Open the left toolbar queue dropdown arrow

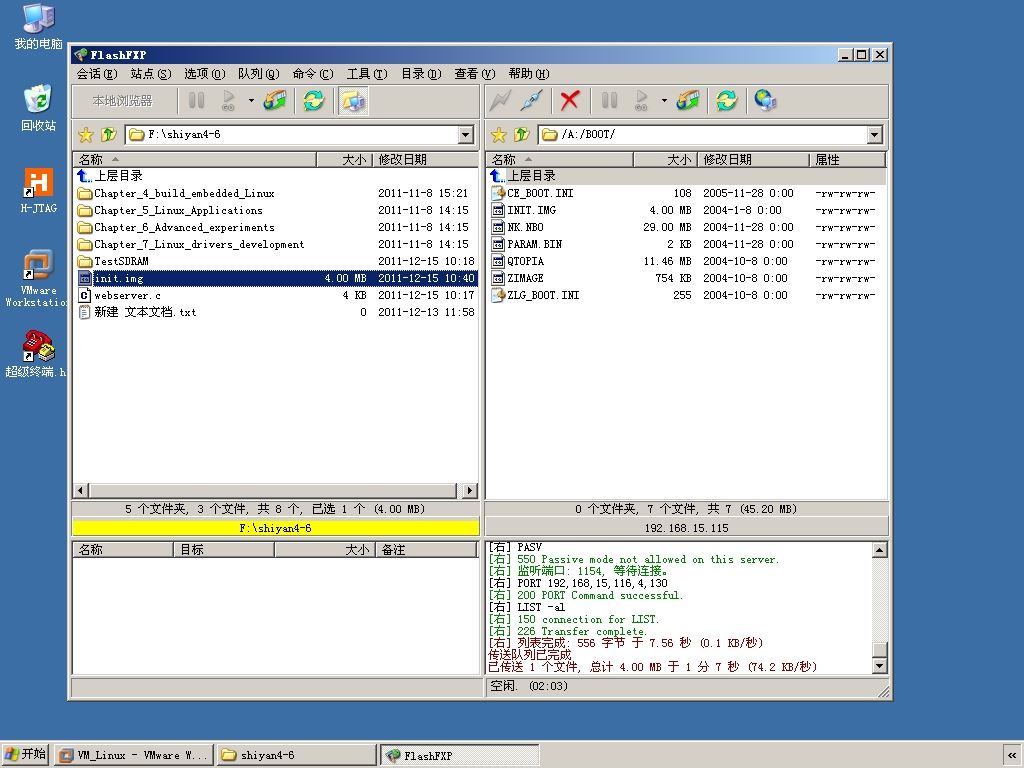point(251,101)
